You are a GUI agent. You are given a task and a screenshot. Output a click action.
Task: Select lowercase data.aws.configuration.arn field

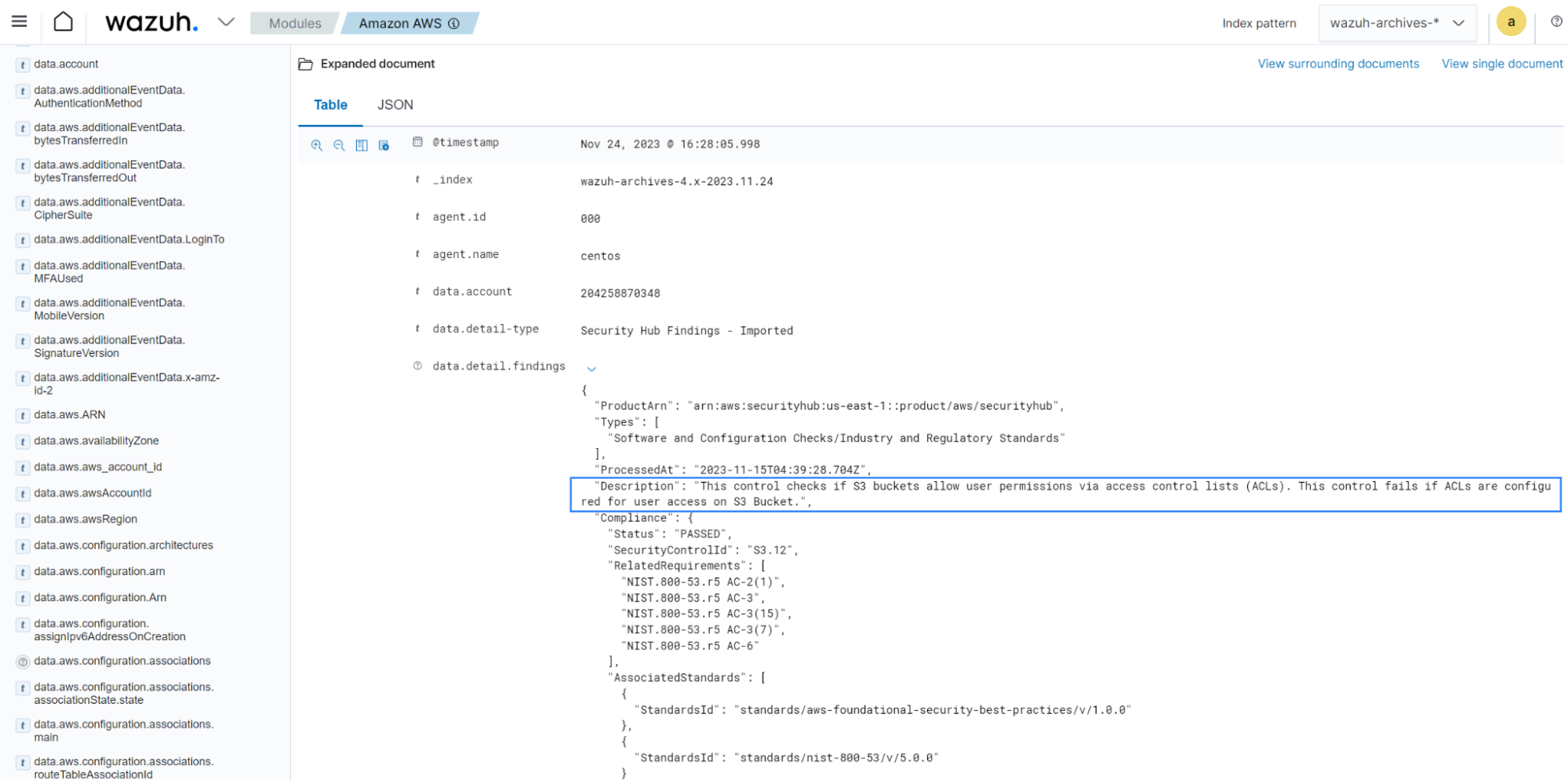click(x=99, y=571)
